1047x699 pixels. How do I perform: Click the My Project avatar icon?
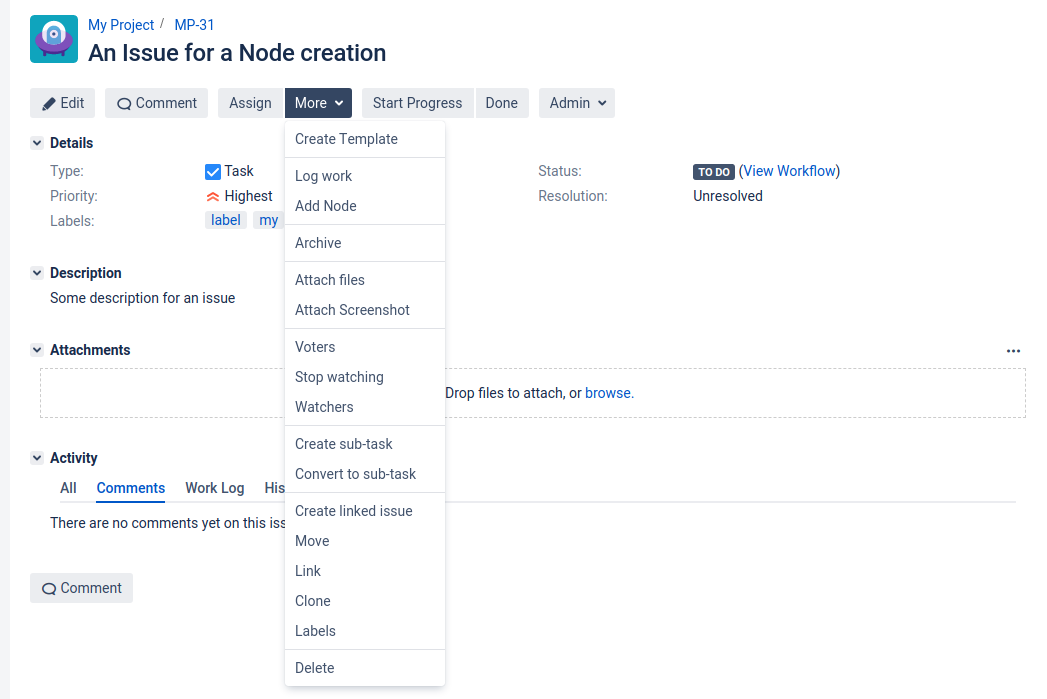click(54, 39)
